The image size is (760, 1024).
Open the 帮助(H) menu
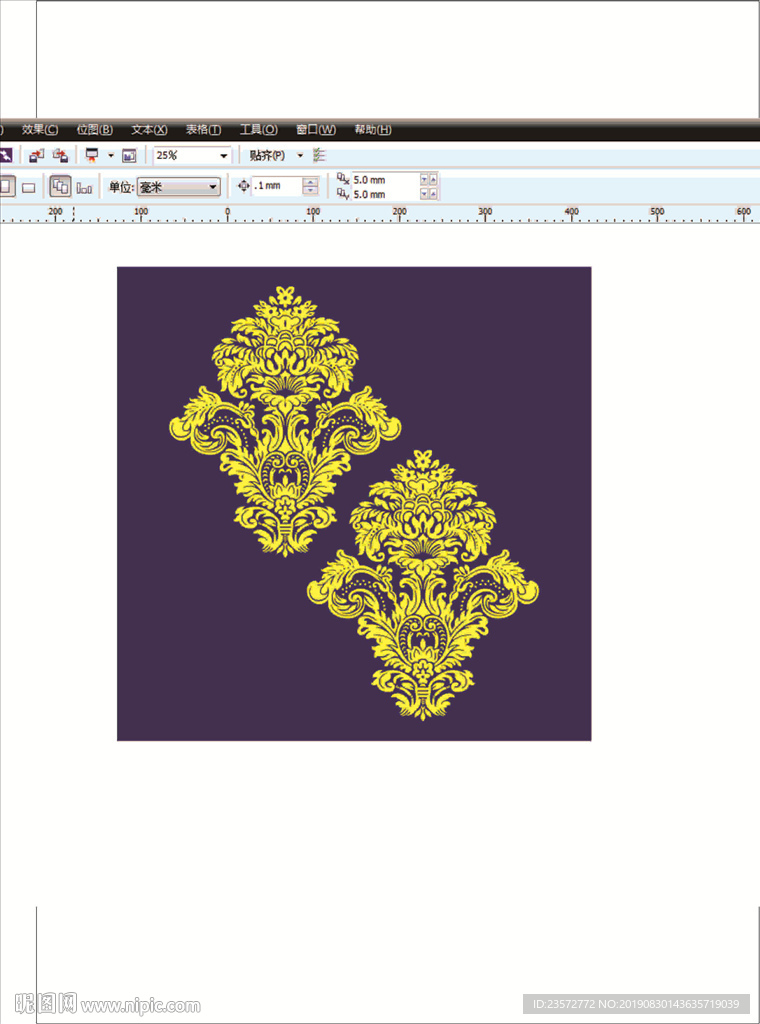point(373,130)
